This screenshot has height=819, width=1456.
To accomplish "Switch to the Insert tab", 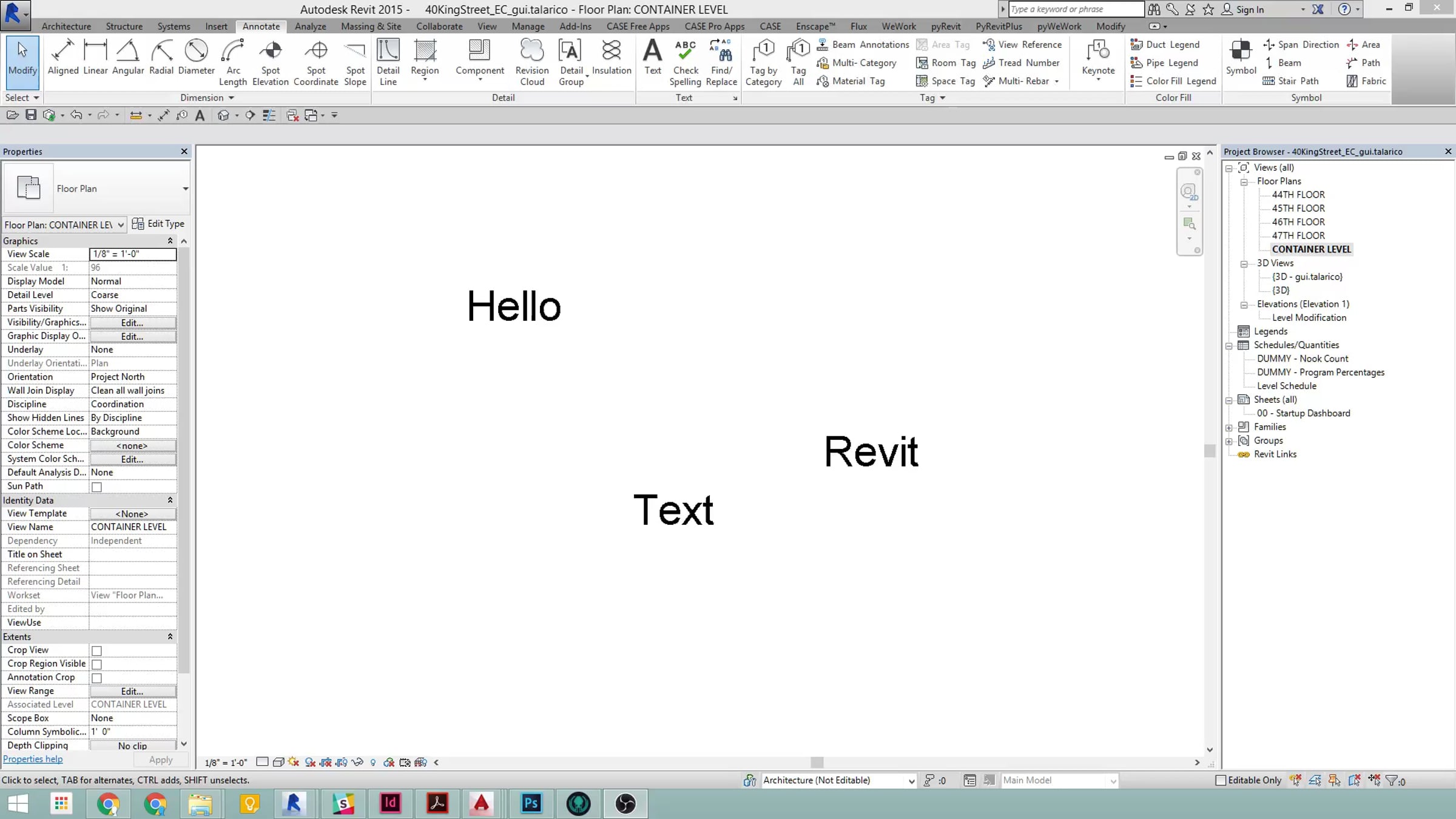I will point(216,26).
